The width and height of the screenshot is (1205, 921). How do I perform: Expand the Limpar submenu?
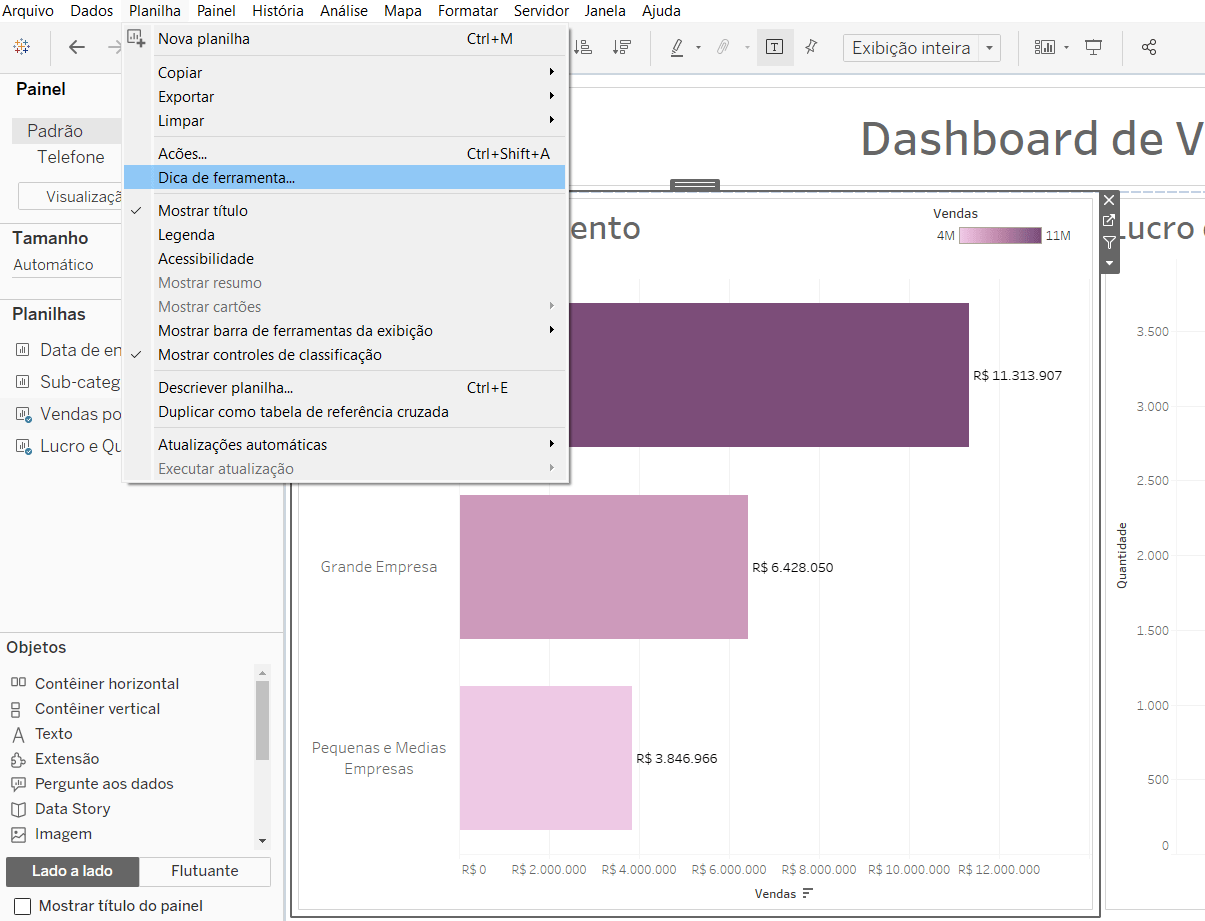pyautogui.click(x=346, y=121)
